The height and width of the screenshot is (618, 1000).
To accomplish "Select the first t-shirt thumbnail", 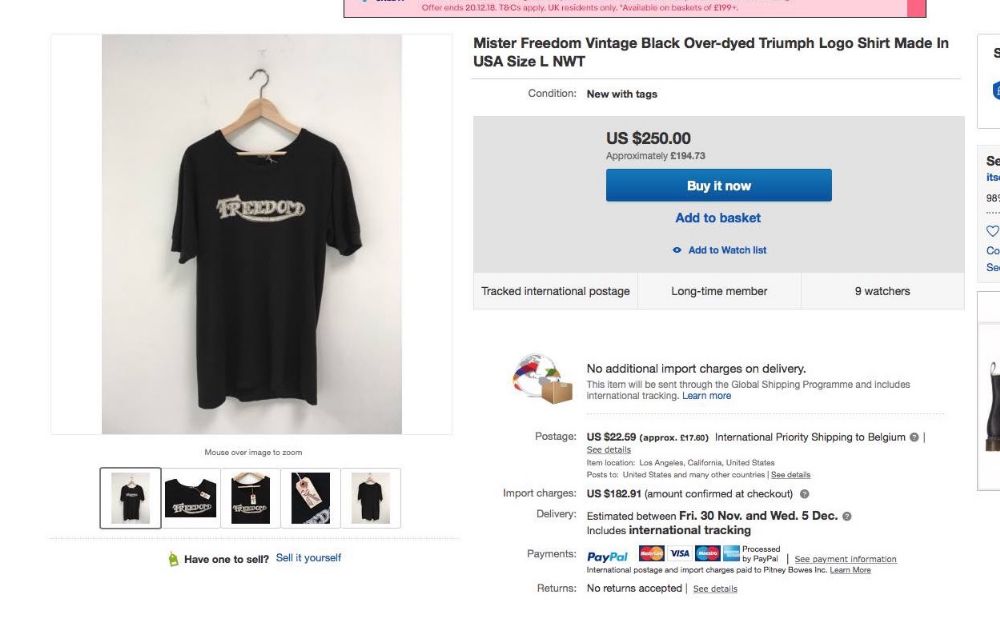I will click(x=130, y=498).
